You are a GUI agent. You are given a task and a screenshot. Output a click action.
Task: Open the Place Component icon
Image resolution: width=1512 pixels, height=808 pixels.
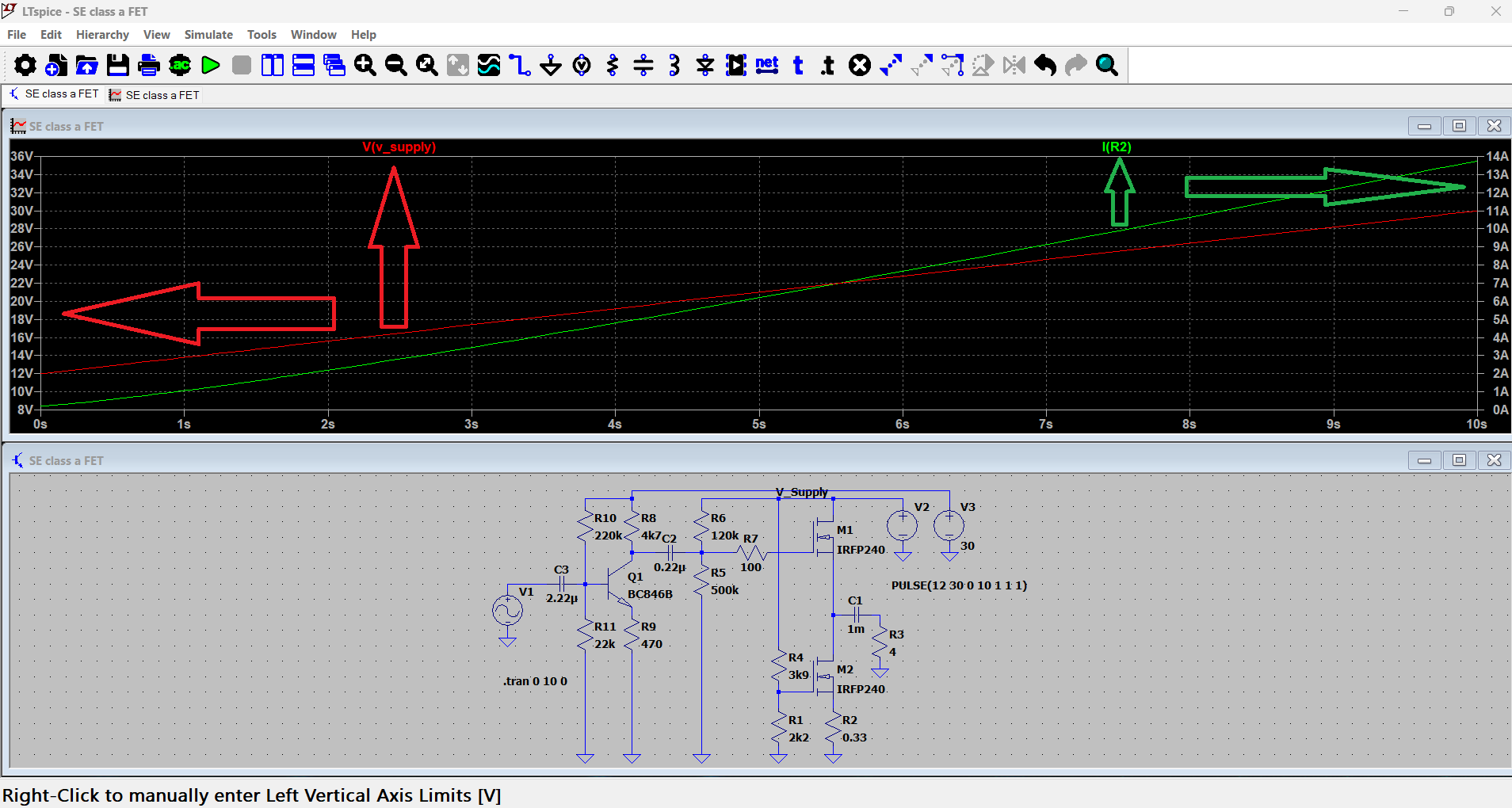click(736, 65)
